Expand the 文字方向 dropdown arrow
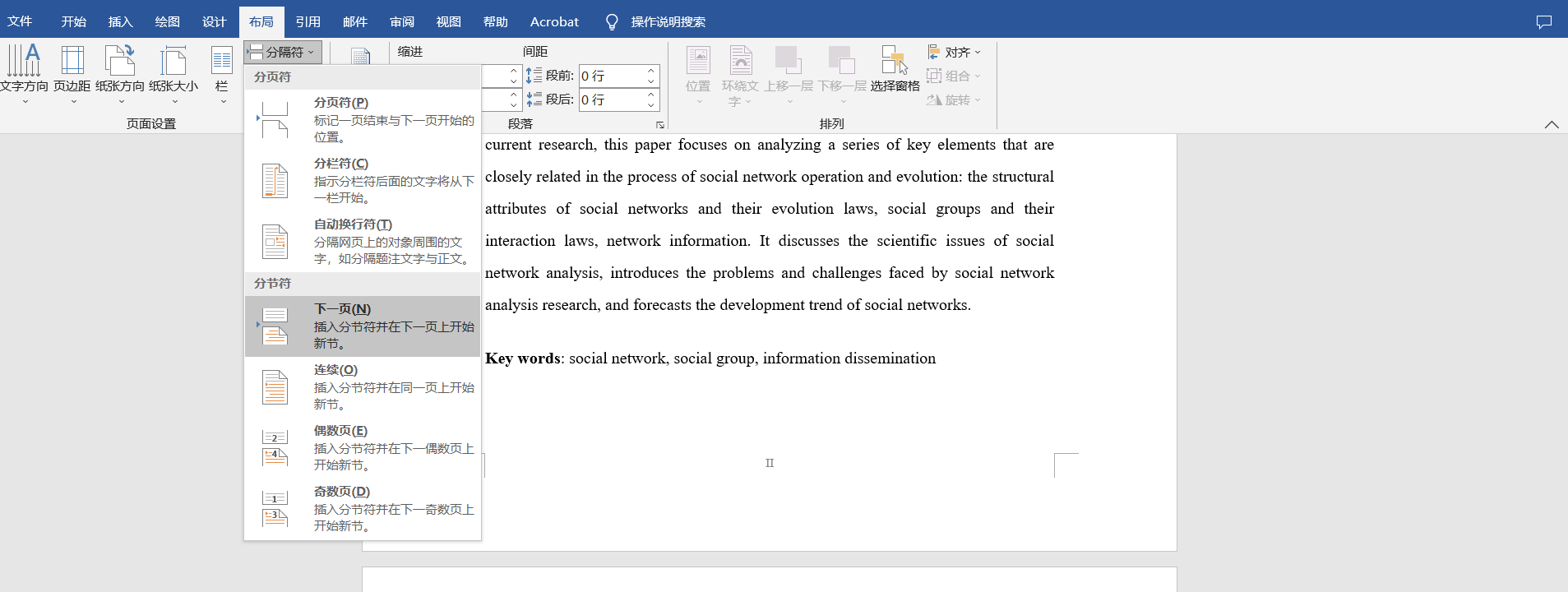This screenshot has width=1568, height=592. (25, 102)
